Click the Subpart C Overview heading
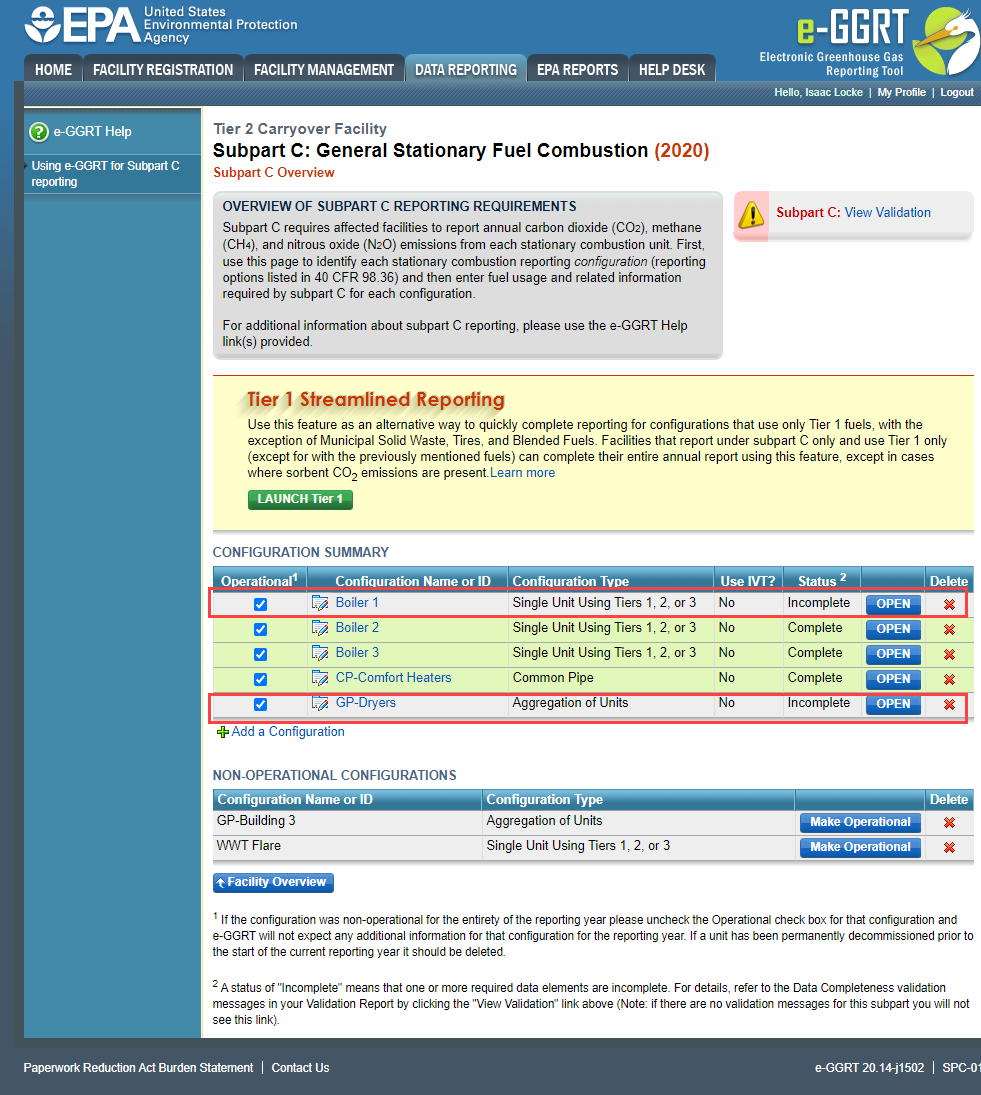The width and height of the screenshot is (981, 1095). [x=274, y=172]
